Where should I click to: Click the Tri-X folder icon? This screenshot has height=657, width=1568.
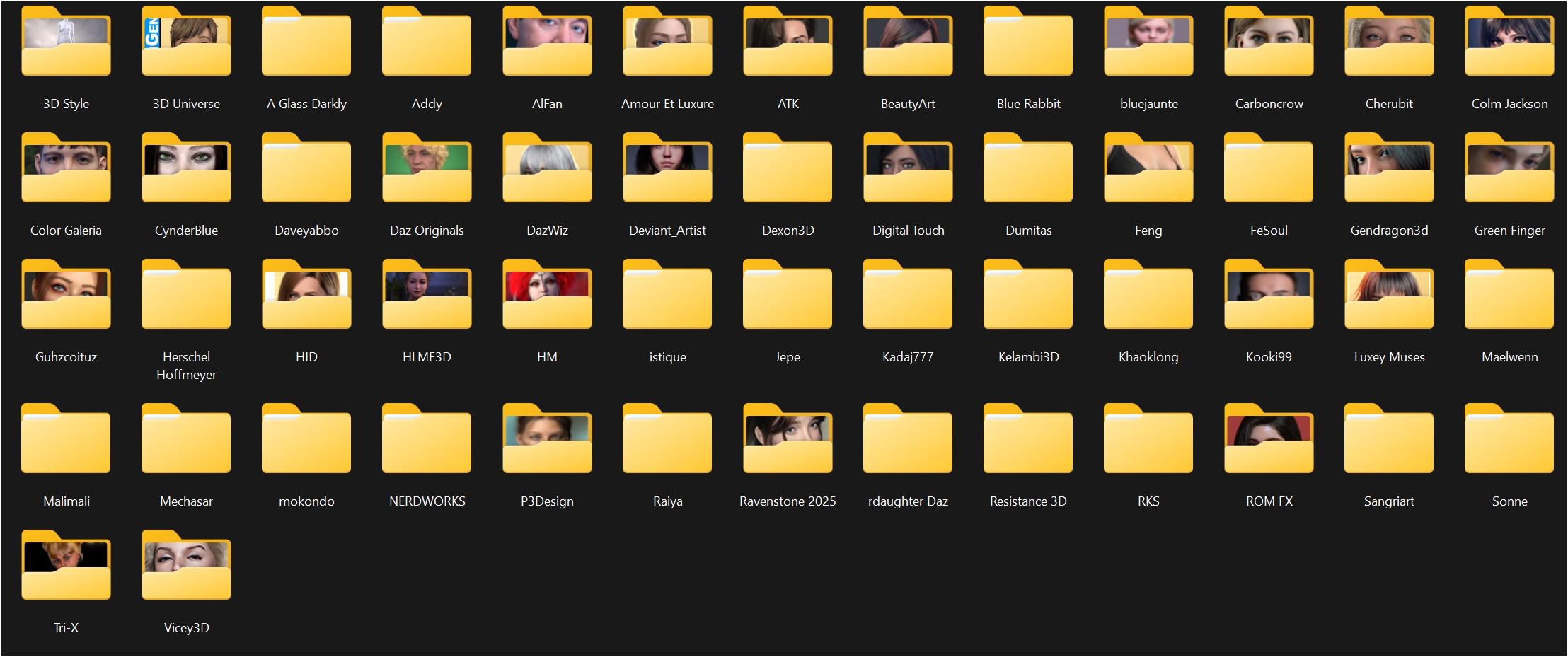pos(66,565)
